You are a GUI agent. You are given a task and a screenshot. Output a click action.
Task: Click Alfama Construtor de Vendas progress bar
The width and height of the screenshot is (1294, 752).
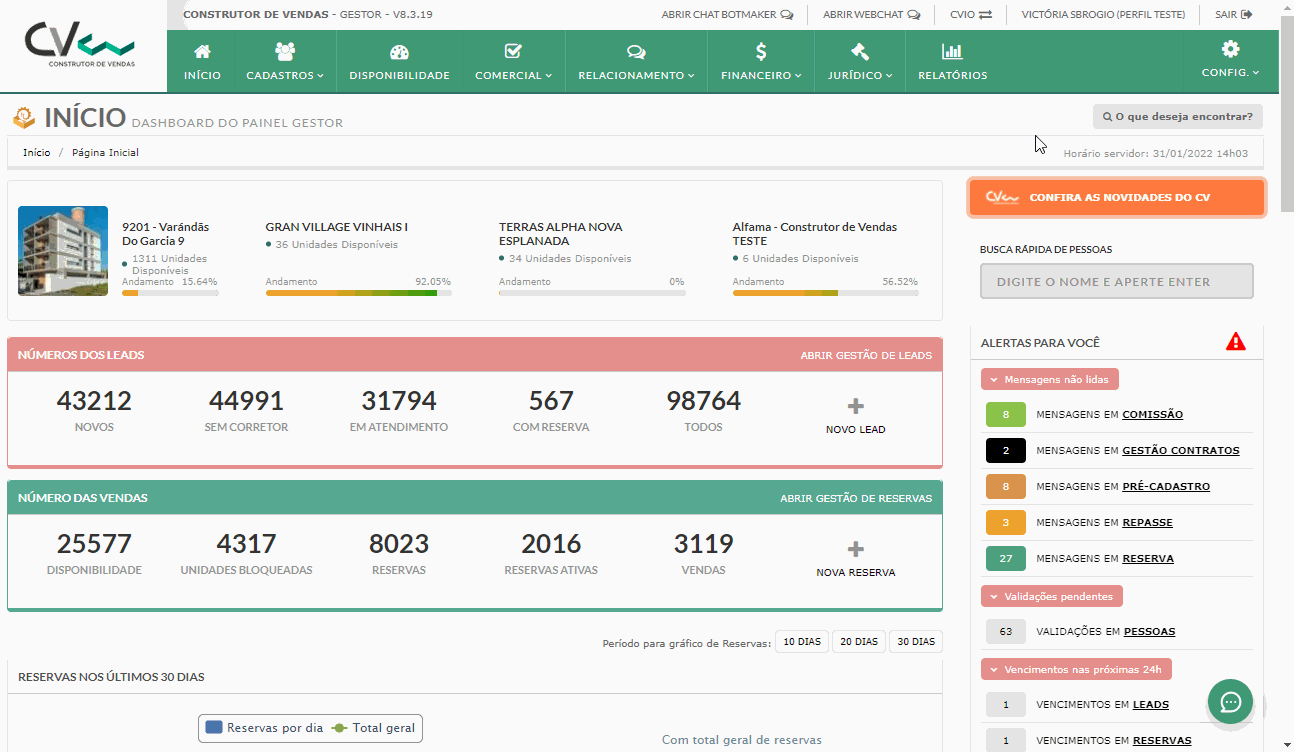825,293
